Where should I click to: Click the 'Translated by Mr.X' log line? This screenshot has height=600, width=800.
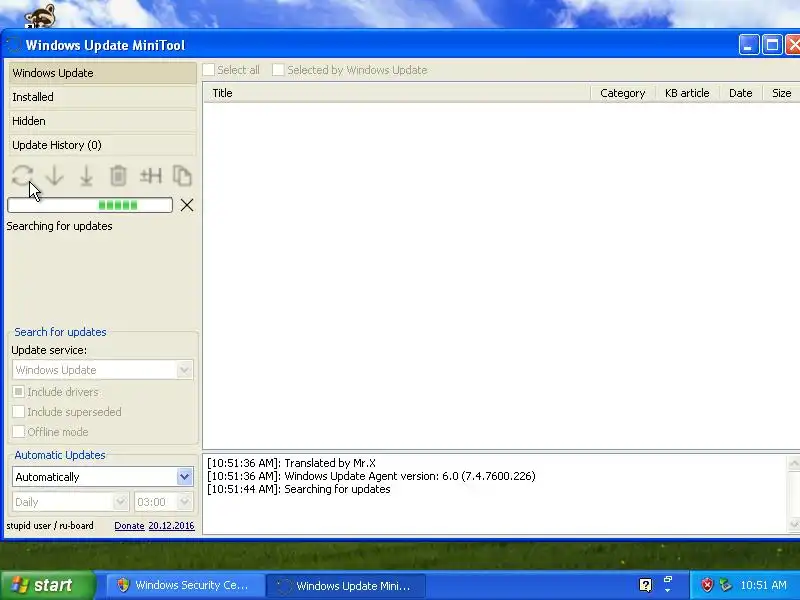tap(291, 463)
